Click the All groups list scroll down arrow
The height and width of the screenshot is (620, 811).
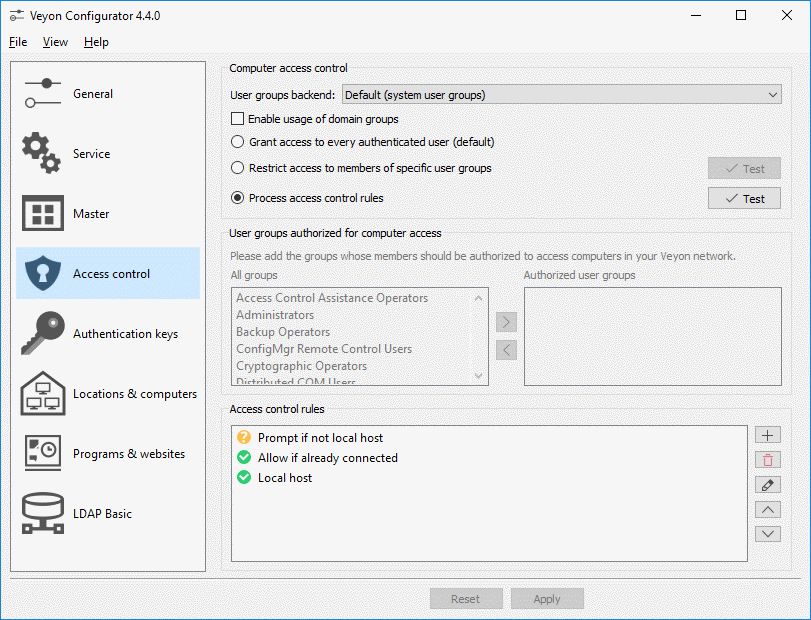point(478,375)
